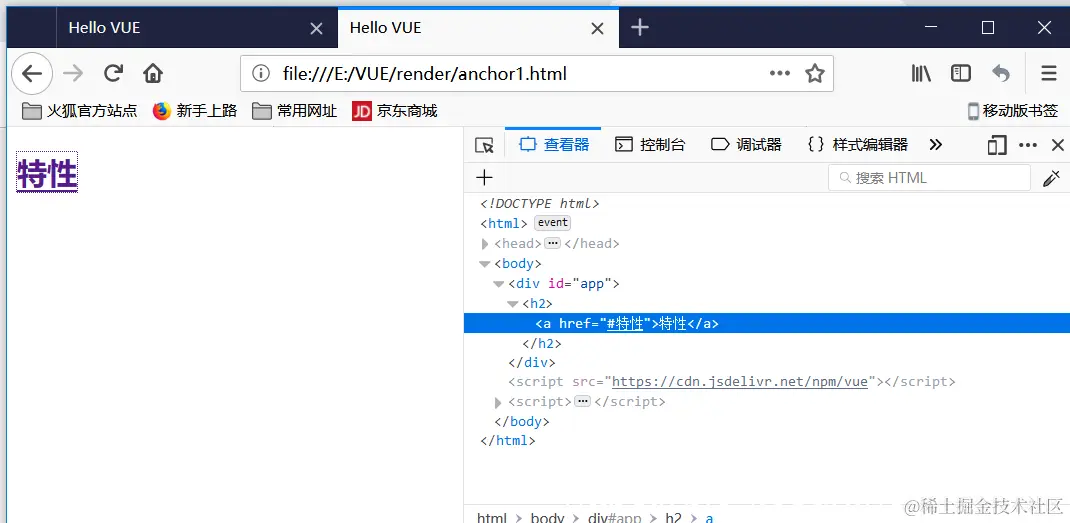
Task: Select the highlighted a href row
Action: 767,324
